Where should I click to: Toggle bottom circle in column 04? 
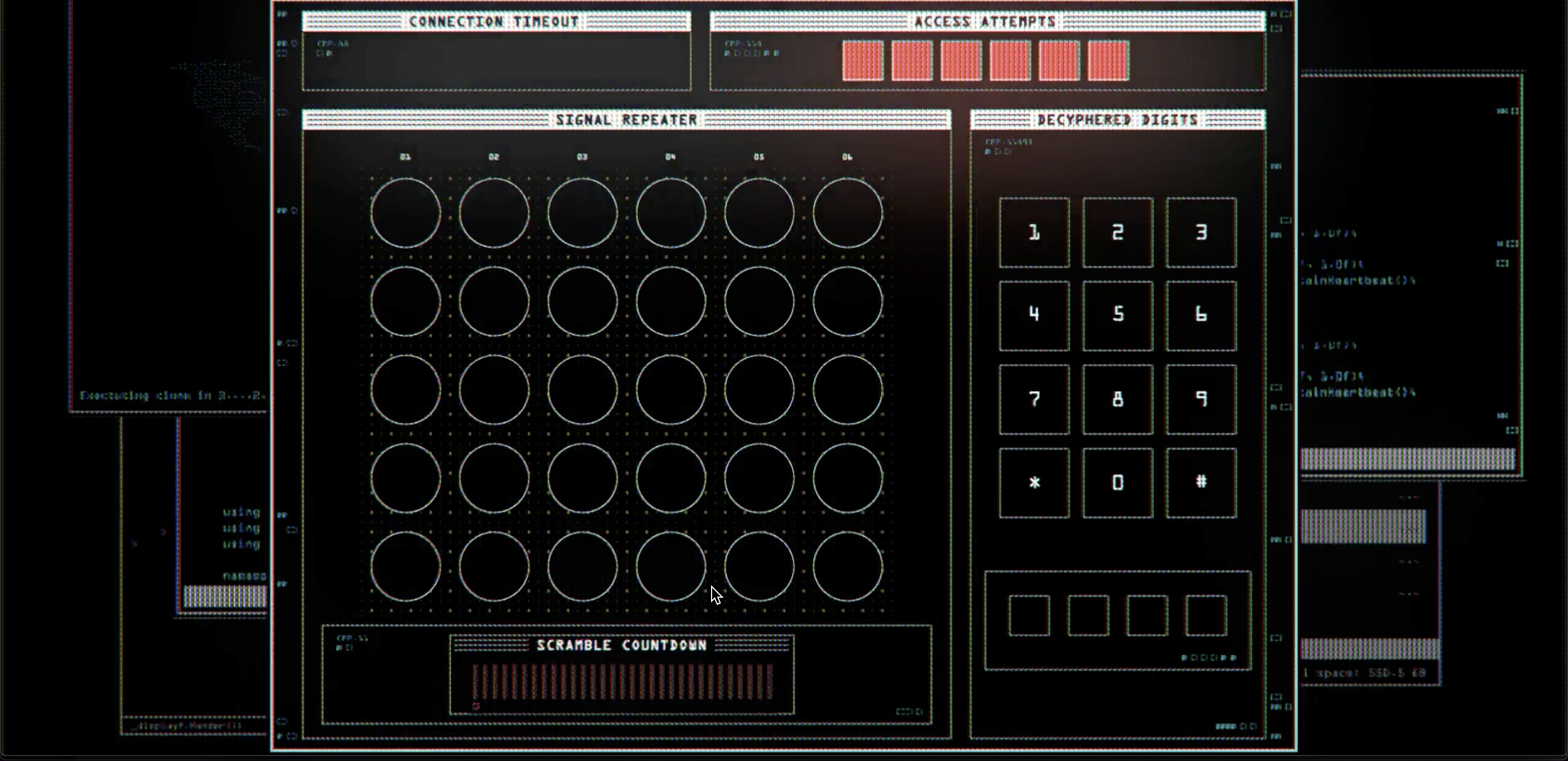pyautogui.click(x=671, y=566)
